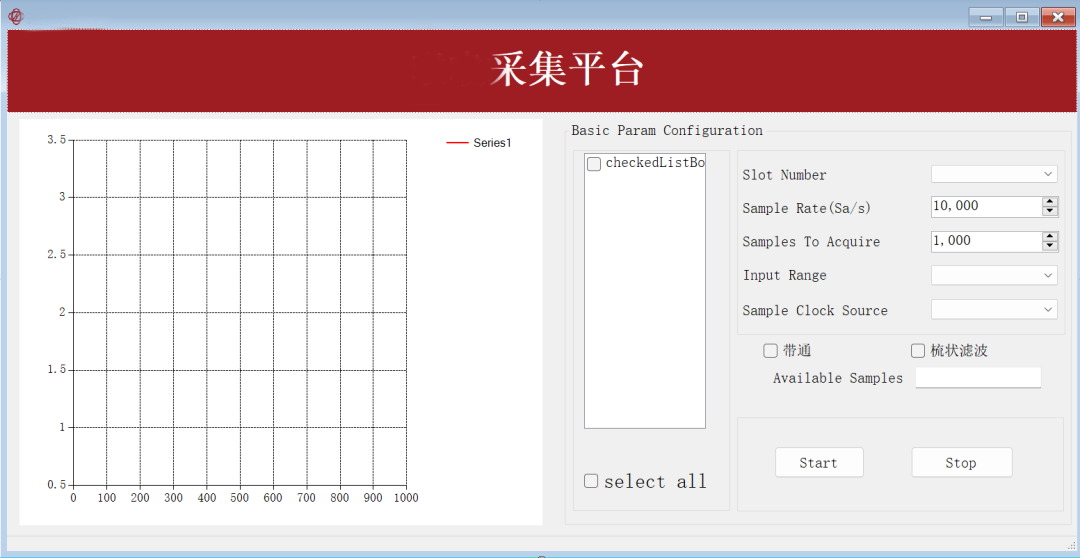
Task: Click the Available Samples label
Action: pyautogui.click(x=838, y=378)
